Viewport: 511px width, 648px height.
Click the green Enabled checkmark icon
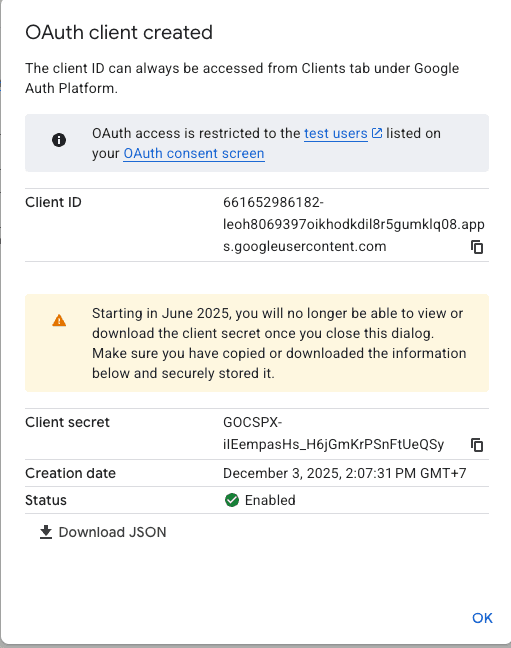232,500
